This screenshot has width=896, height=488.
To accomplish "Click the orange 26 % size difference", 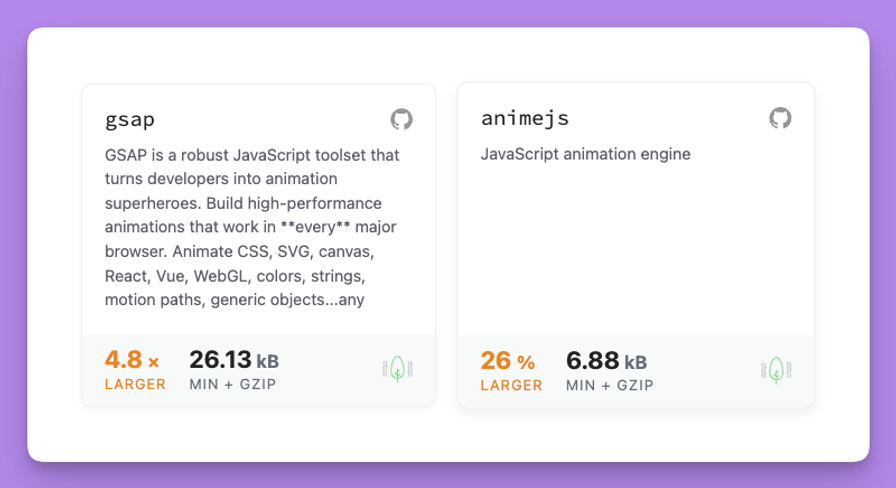I will tap(497, 360).
